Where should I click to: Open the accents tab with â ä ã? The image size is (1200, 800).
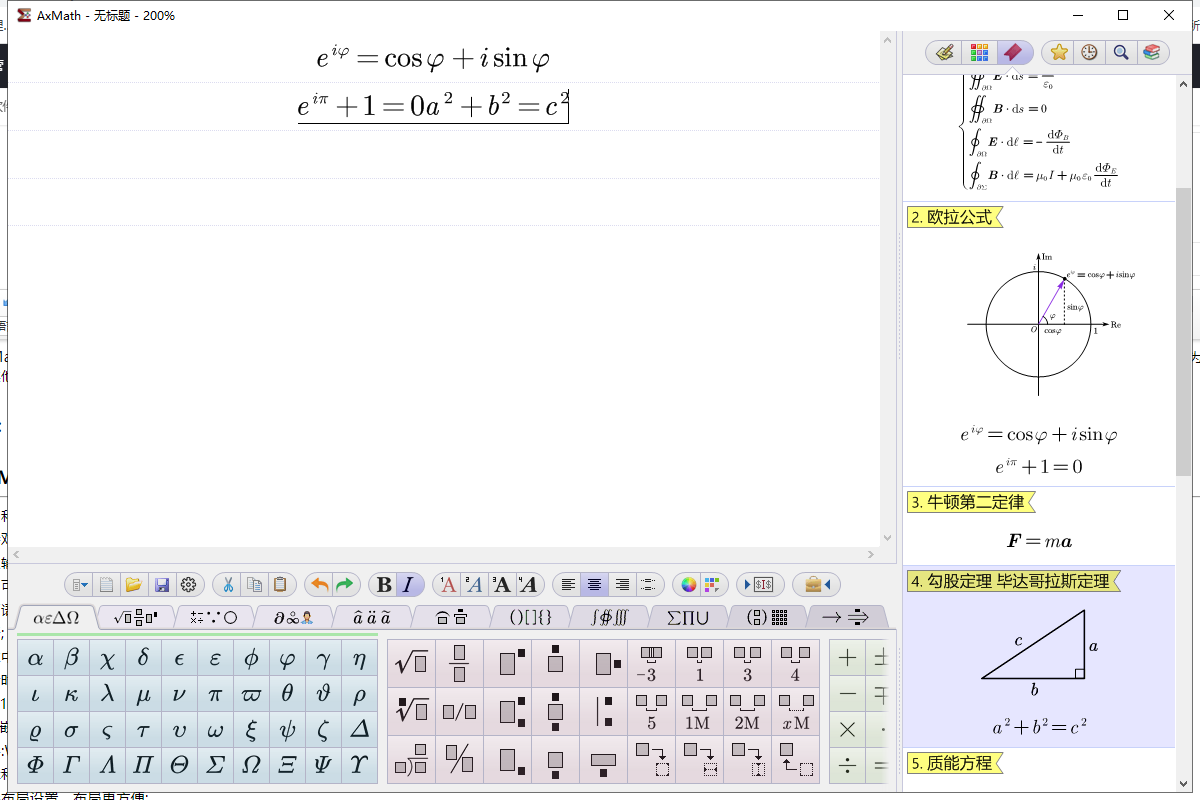coord(371,617)
